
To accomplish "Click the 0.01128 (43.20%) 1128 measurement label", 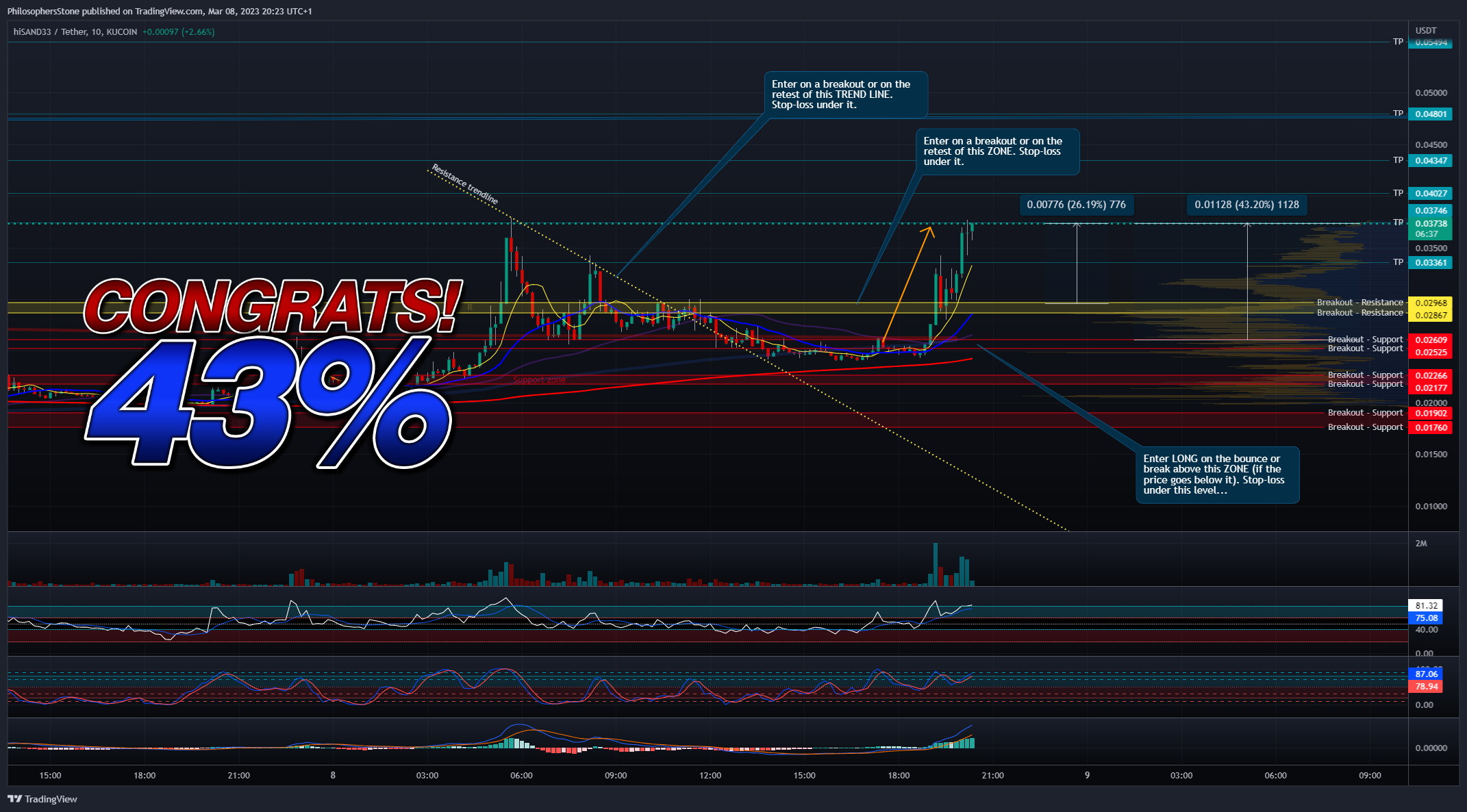I will (1246, 205).
